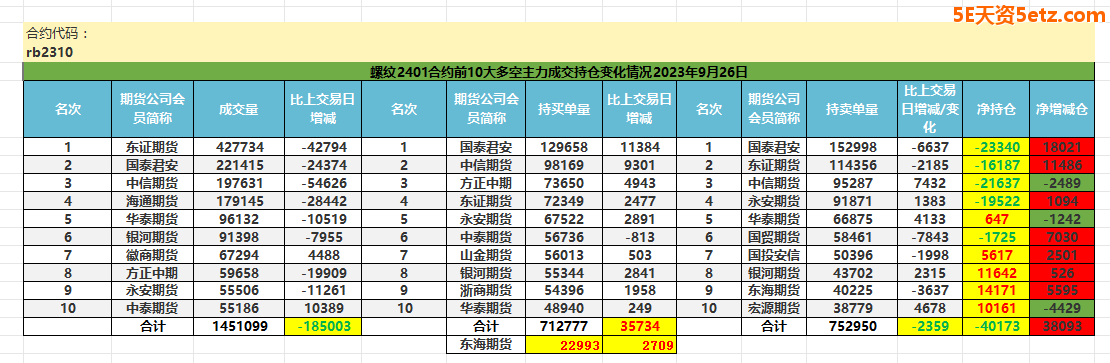Select the cell containing rb2310
Screen dimensions: 1110x363
[x=50, y=52]
